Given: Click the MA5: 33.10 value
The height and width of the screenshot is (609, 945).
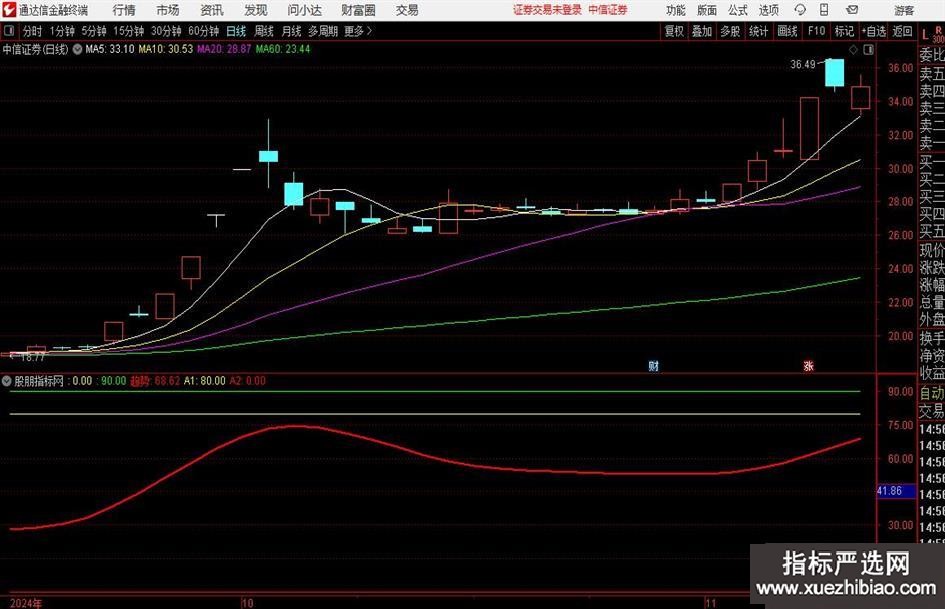Looking at the screenshot, I should point(110,49).
